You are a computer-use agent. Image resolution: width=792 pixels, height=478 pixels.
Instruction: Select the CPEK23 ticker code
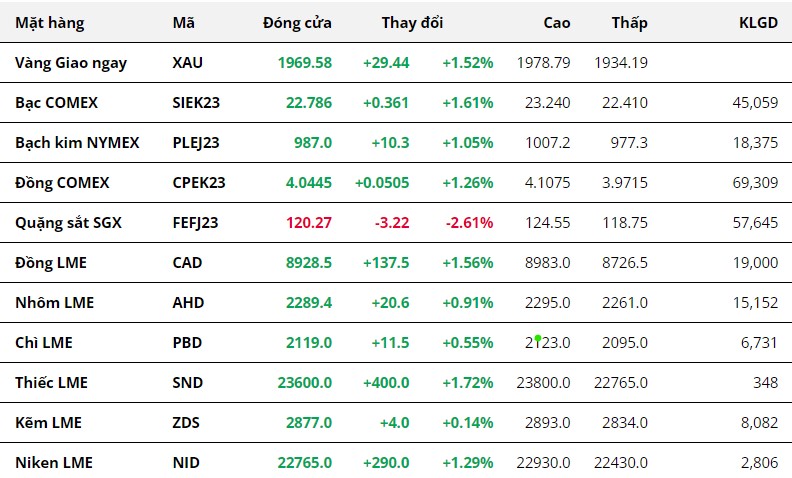coord(199,183)
